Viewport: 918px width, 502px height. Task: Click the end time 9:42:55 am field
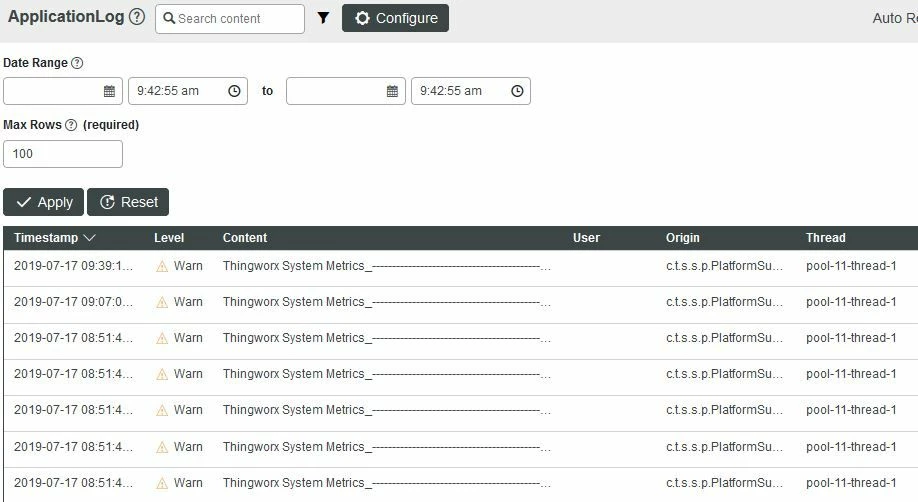(x=471, y=91)
